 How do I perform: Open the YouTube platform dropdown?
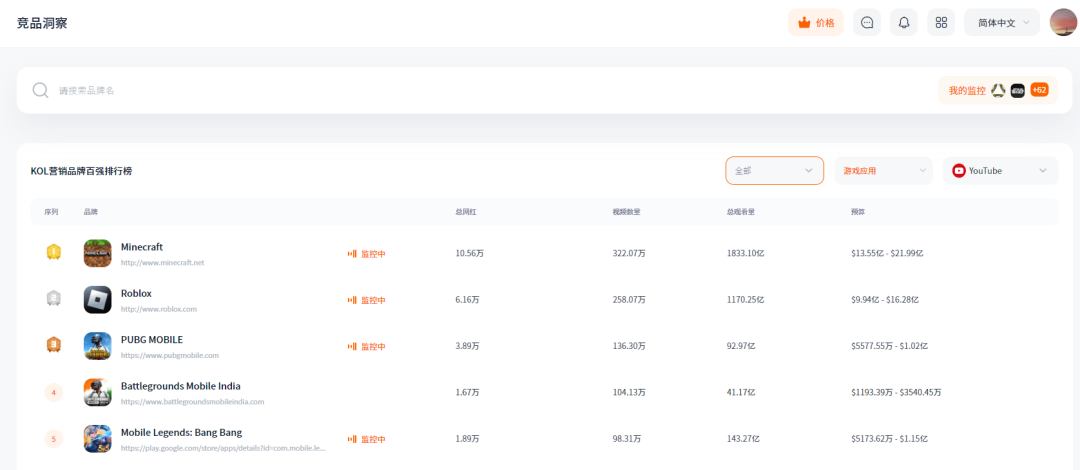1001,170
